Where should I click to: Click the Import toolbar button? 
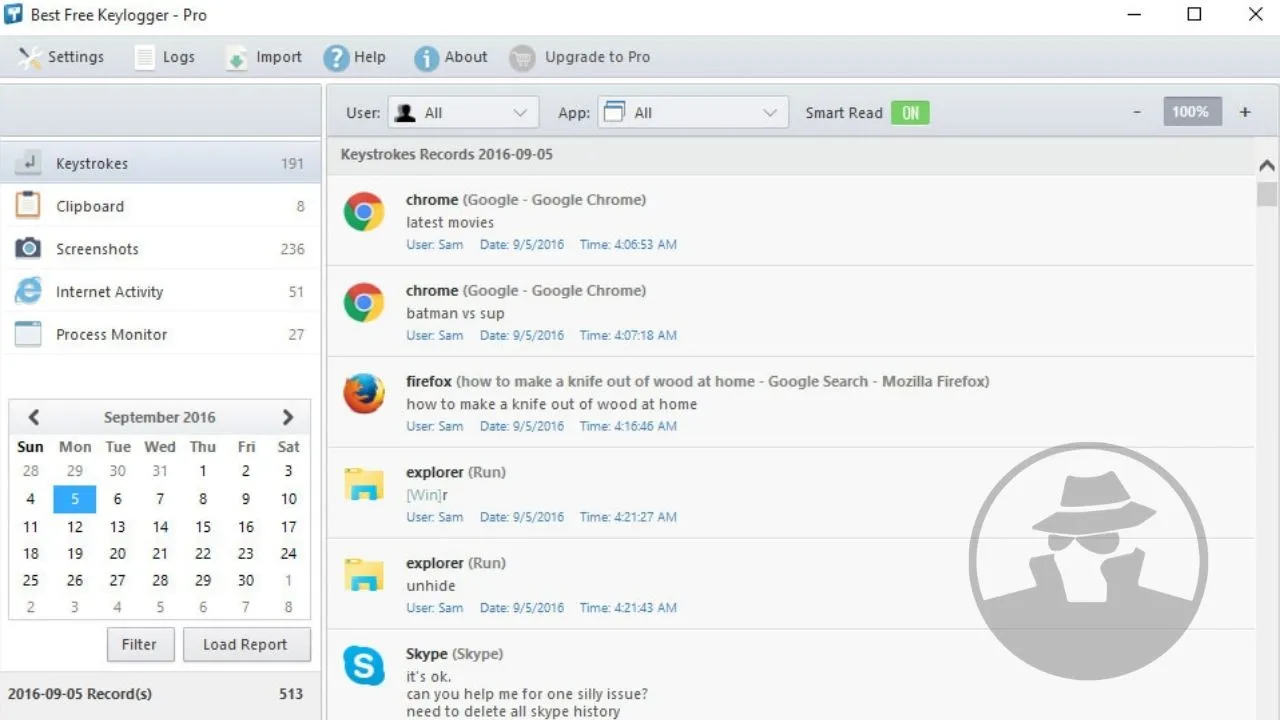pos(263,57)
